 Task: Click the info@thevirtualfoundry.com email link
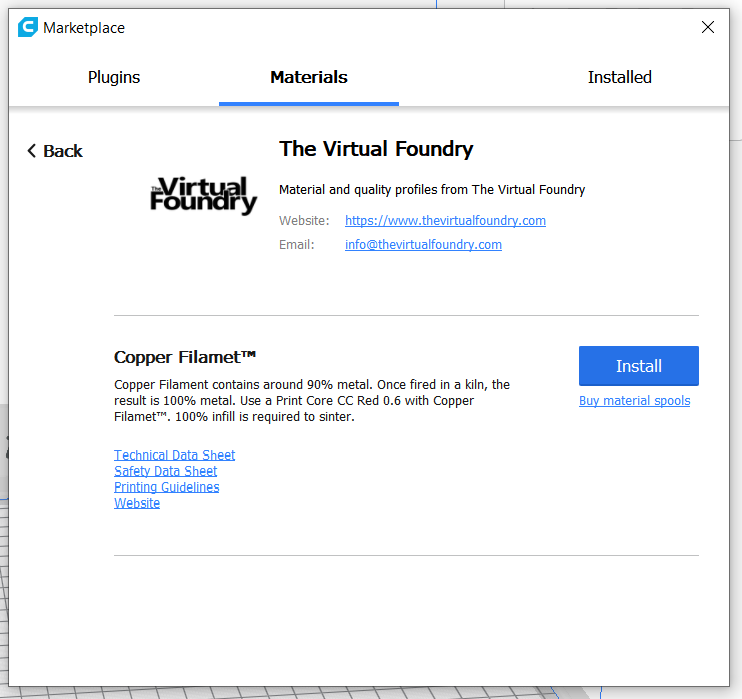423,245
